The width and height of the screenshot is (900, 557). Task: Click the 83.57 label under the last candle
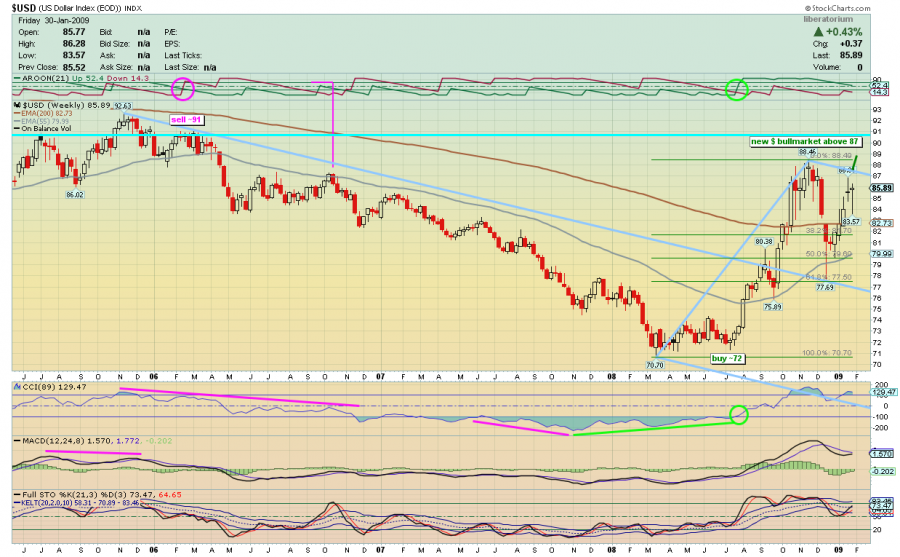(851, 221)
